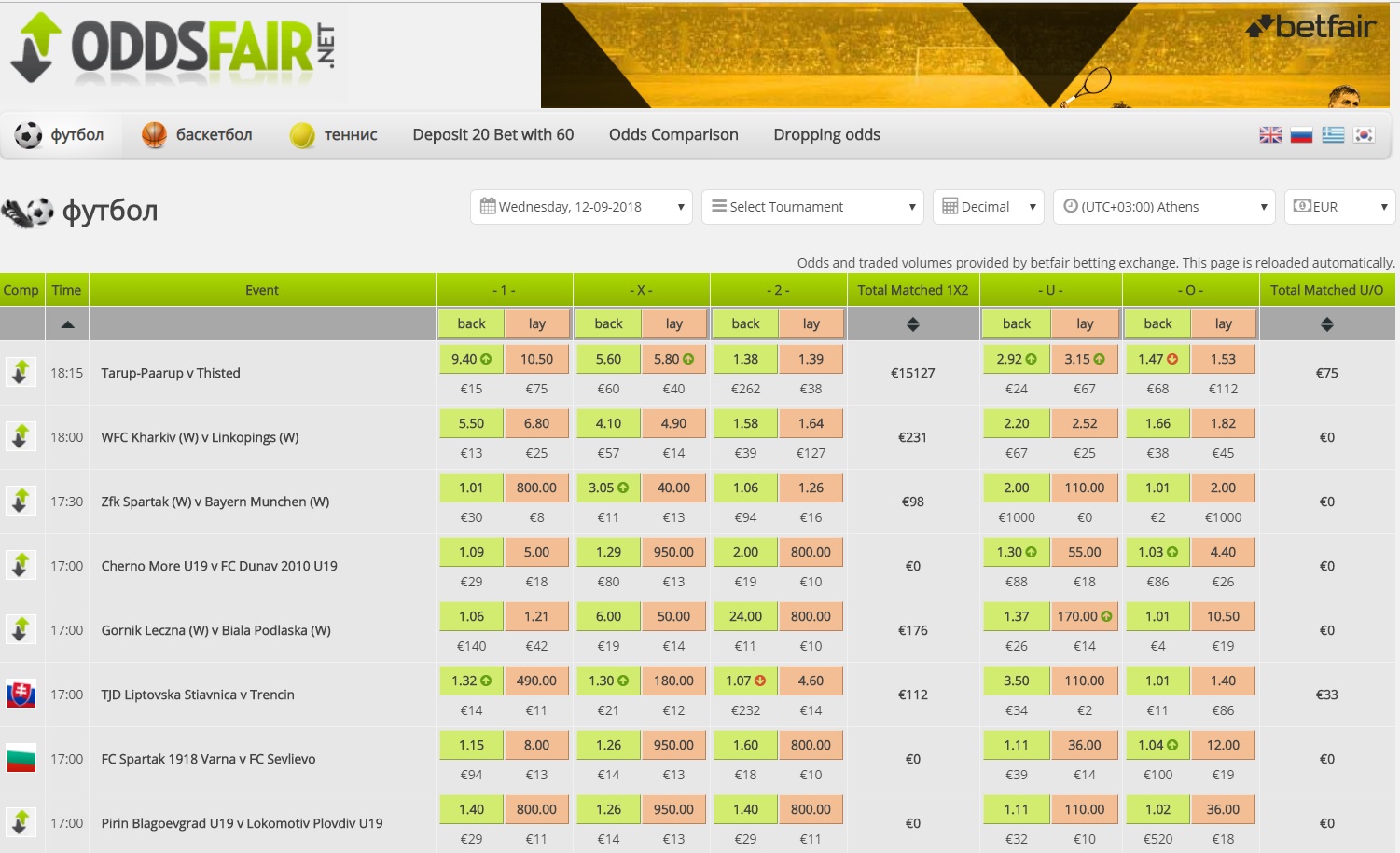Open the EUR currency dropdown
The width and height of the screenshot is (1400, 853).
pyautogui.click(x=1339, y=207)
